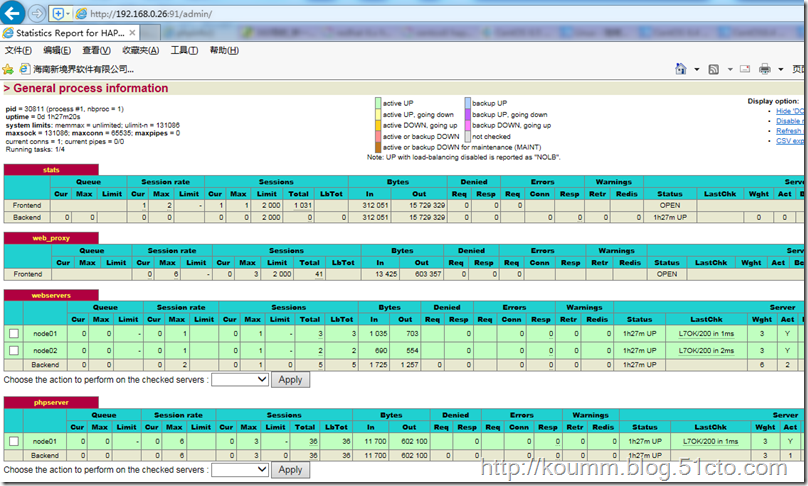Click Apply button under webservers table
This screenshot has width=808, height=486.
(x=290, y=380)
